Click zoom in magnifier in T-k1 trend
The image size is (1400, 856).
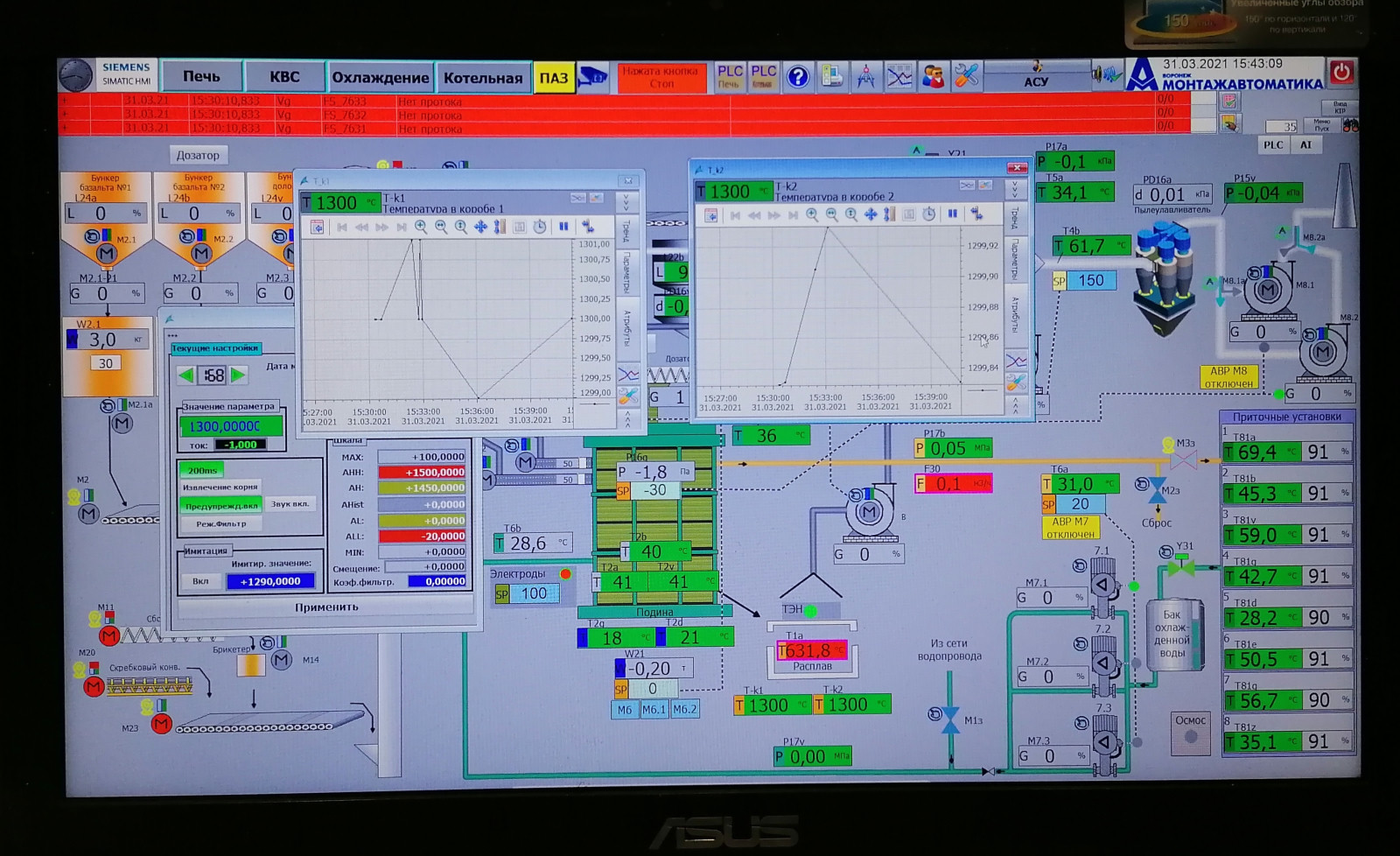421,227
